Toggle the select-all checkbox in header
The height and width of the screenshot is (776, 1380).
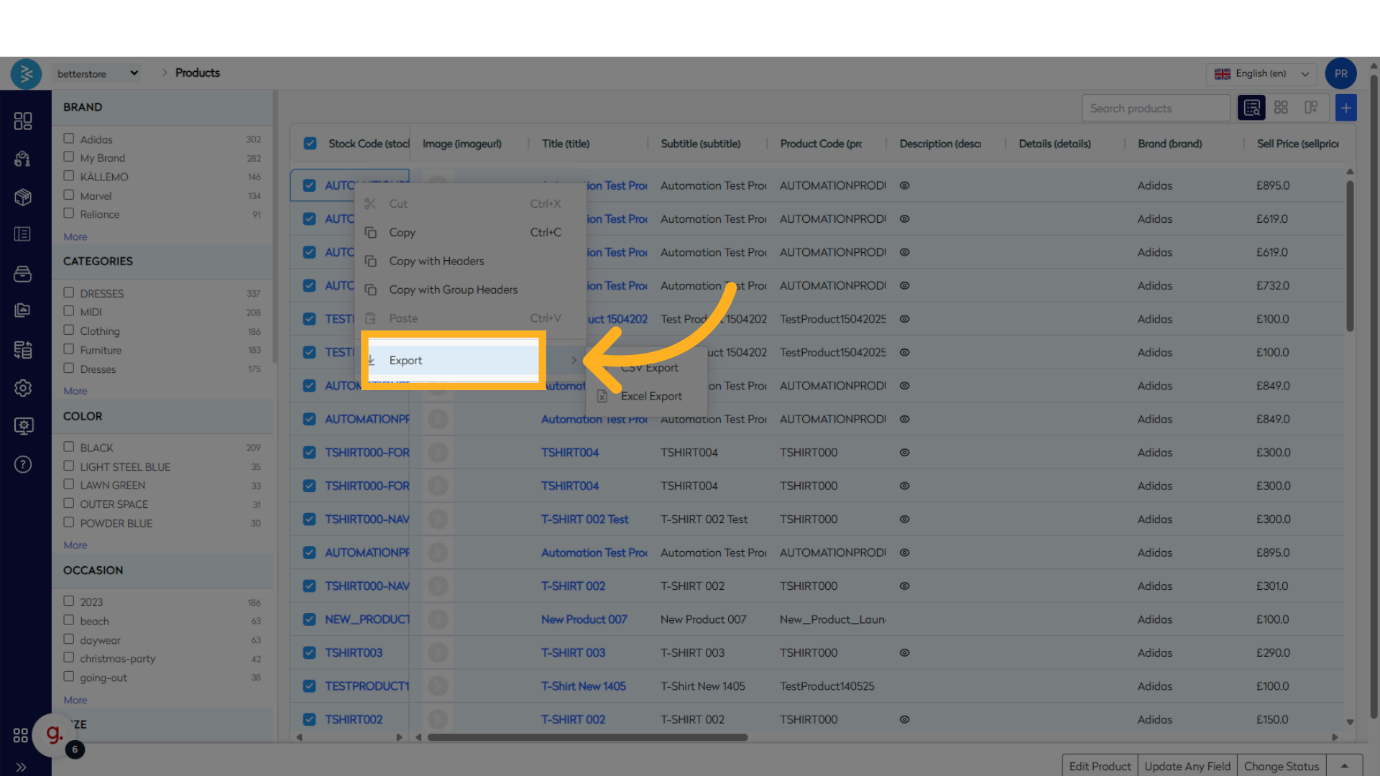310,144
